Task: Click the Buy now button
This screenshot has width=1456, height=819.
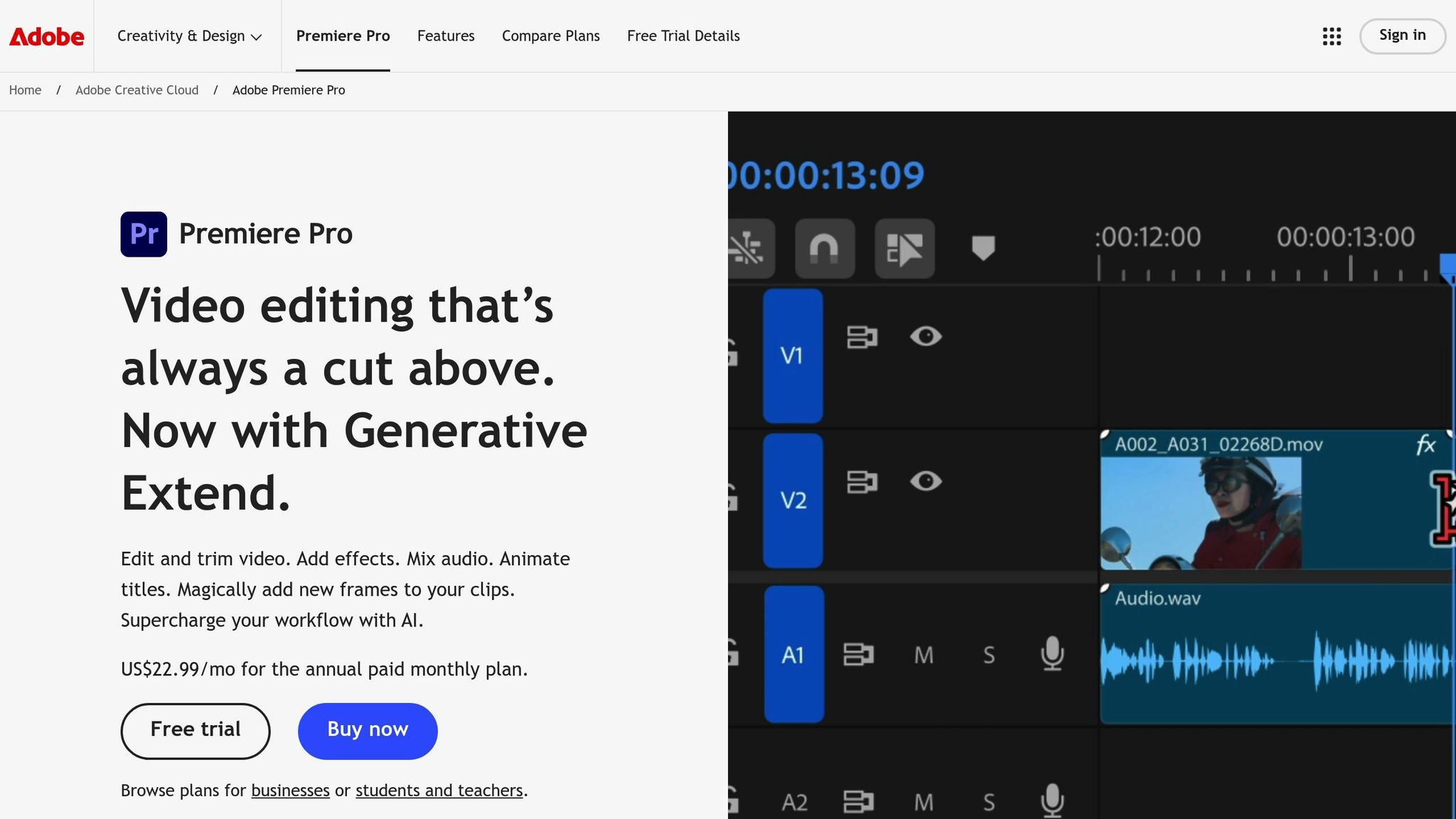Action: [x=367, y=730]
